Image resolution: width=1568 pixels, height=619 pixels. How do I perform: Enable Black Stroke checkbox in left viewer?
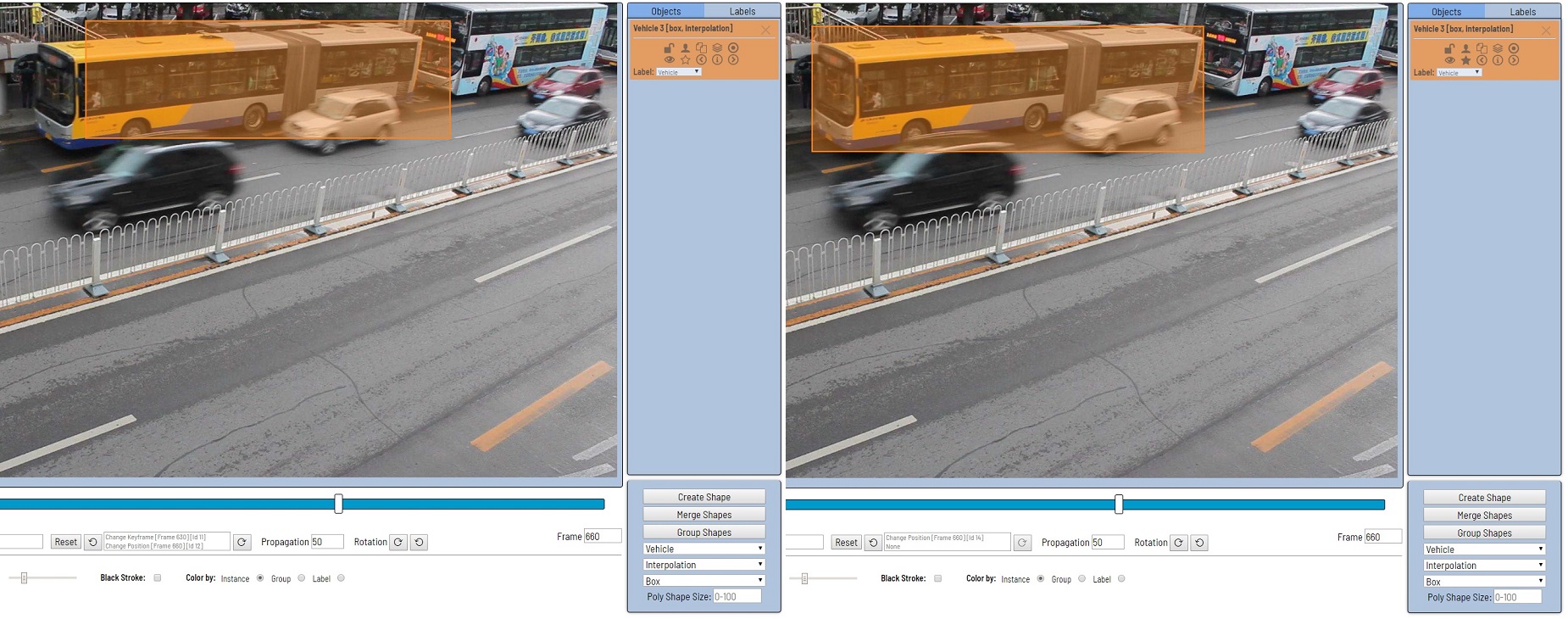pyautogui.click(x=158, y=578)
